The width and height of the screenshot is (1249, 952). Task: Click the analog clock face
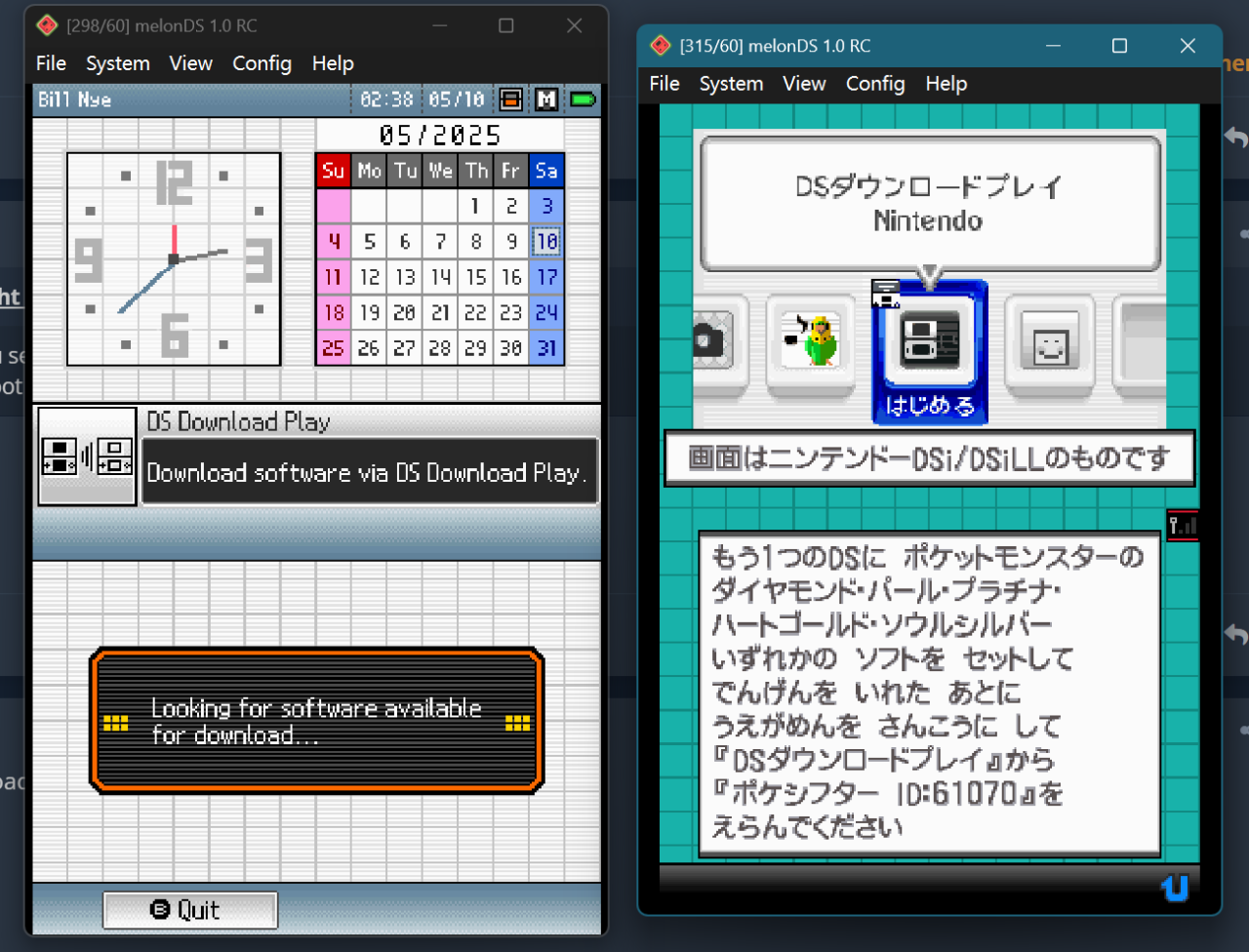pyautogui.click(x=174, y=259)
